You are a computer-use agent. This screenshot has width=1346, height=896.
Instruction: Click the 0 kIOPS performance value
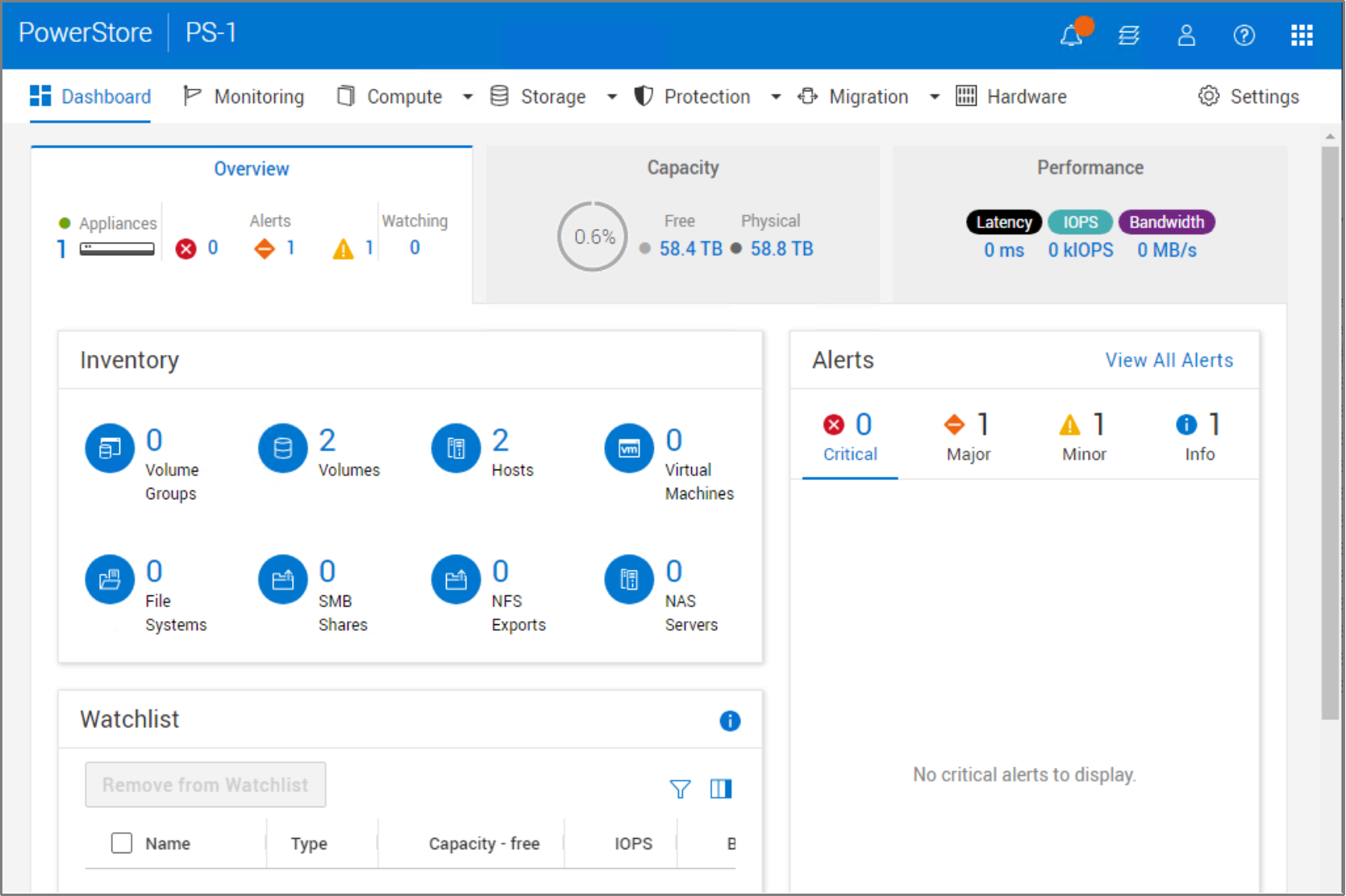pos(1081,250)
